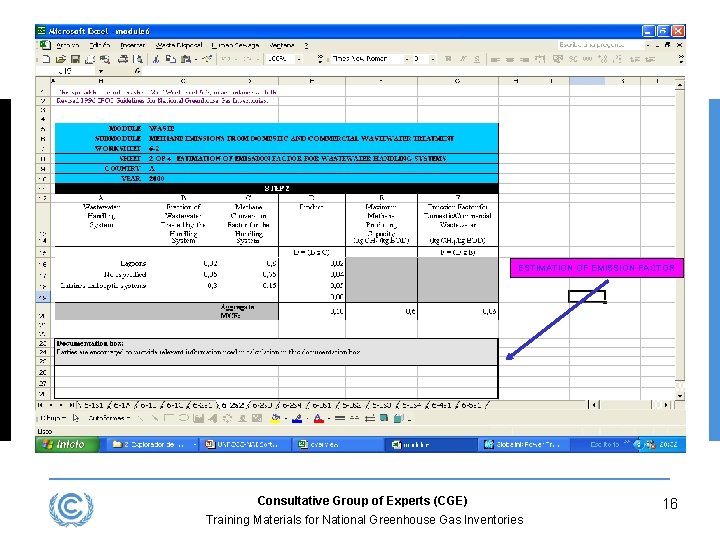The width and height of the screenshot is (720, 540).
Task: Click the vertical scrollbar down arrow
Action: tap(680, 395)
